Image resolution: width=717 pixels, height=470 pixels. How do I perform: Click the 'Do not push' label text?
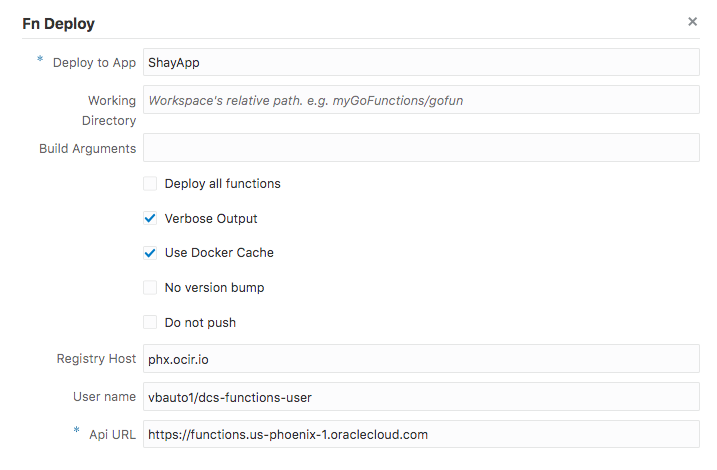click(x=200, y=323)
